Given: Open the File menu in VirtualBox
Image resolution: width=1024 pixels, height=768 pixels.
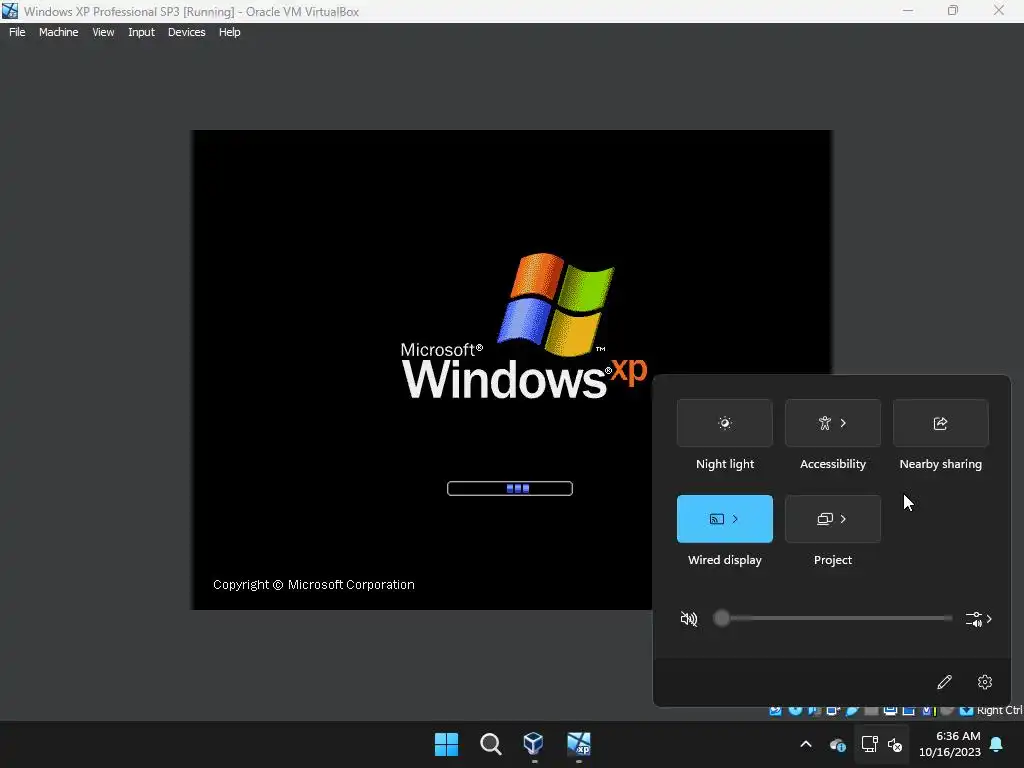Looking at the screenshot, I should [17, 32].
